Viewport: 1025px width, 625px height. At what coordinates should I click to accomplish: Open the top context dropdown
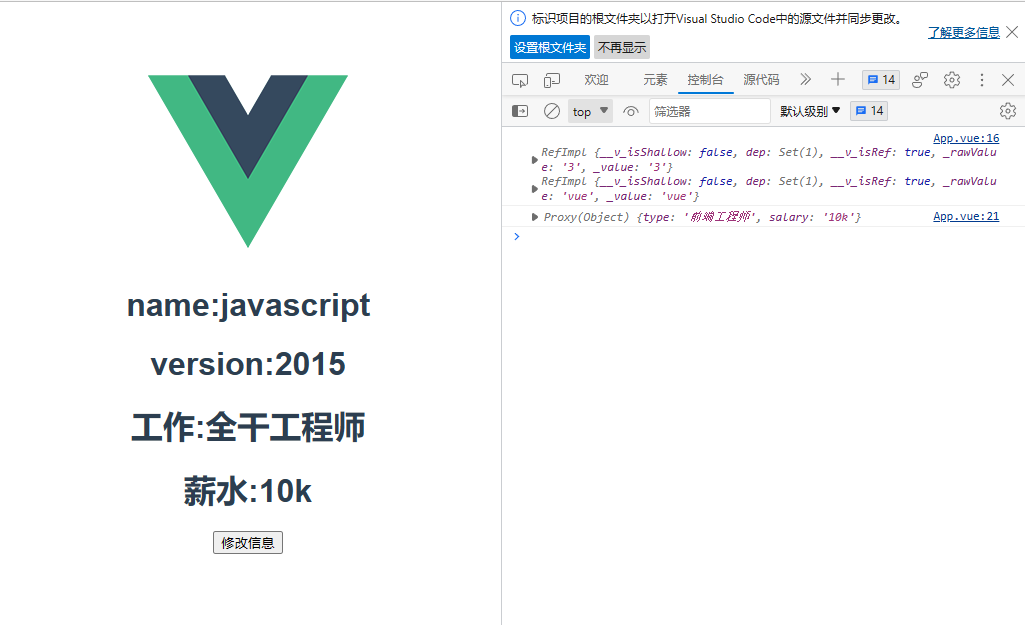590,111
